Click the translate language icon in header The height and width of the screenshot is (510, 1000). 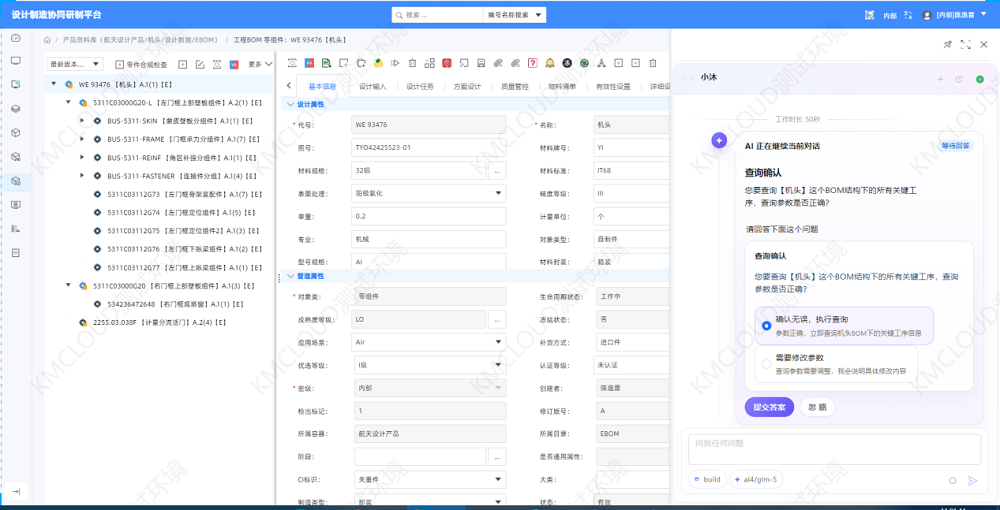[x=909, y=15]
